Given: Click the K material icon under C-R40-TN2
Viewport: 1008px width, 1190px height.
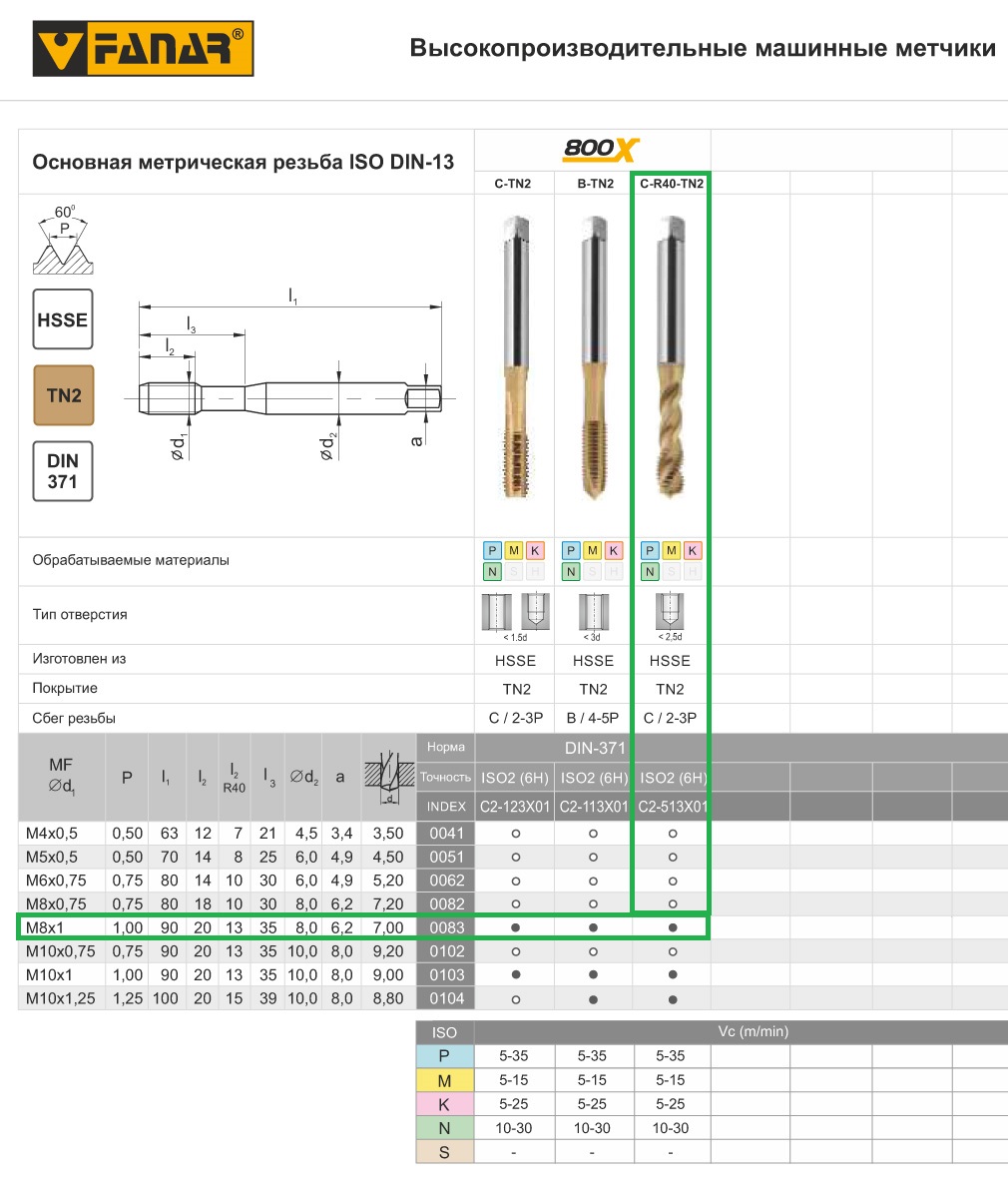Looking at the screenshot, I should point(693,550).
